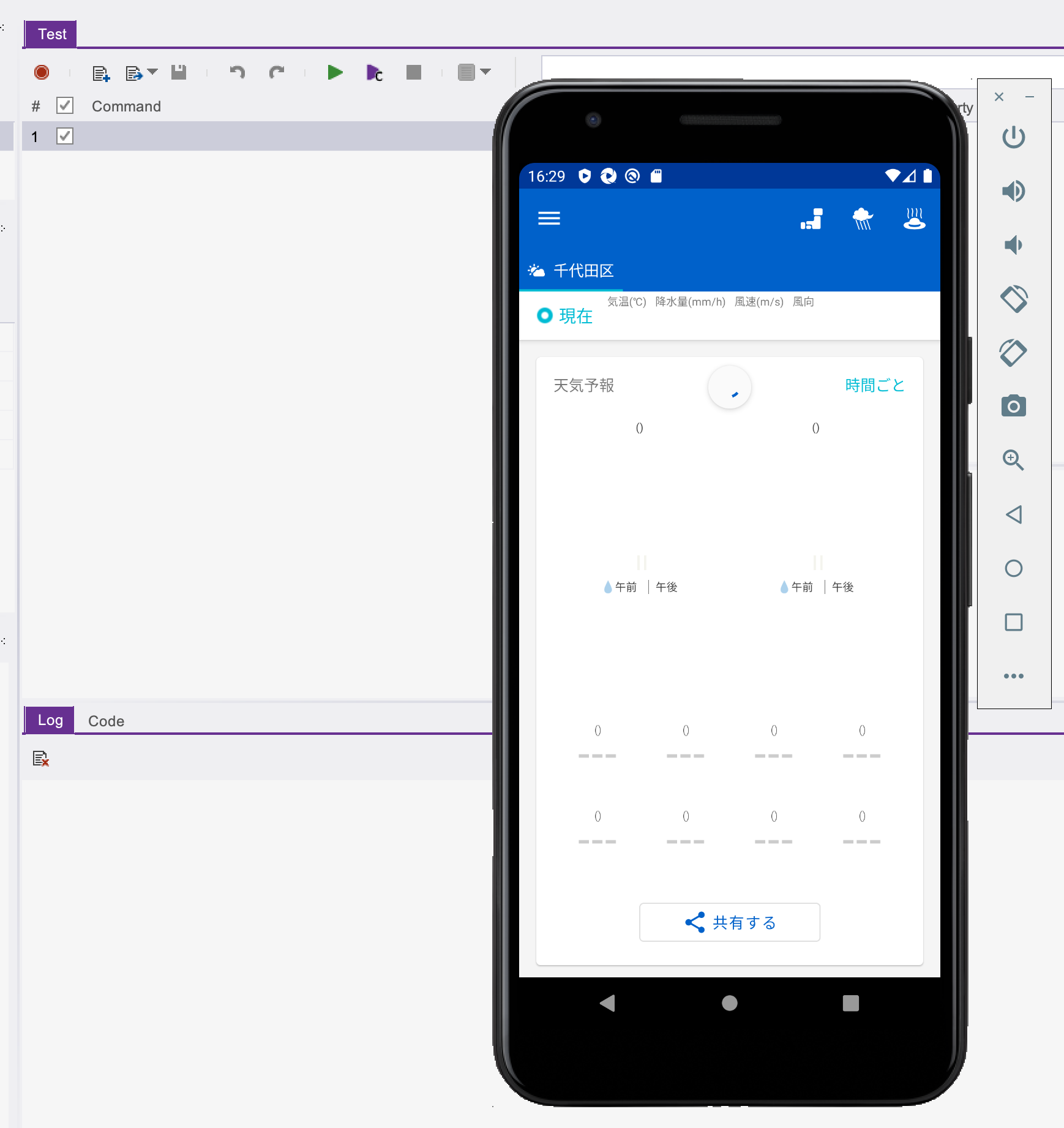Stop the test playback
The width and height of the screenshot is (1064, 1128).
tap(414, 72)
